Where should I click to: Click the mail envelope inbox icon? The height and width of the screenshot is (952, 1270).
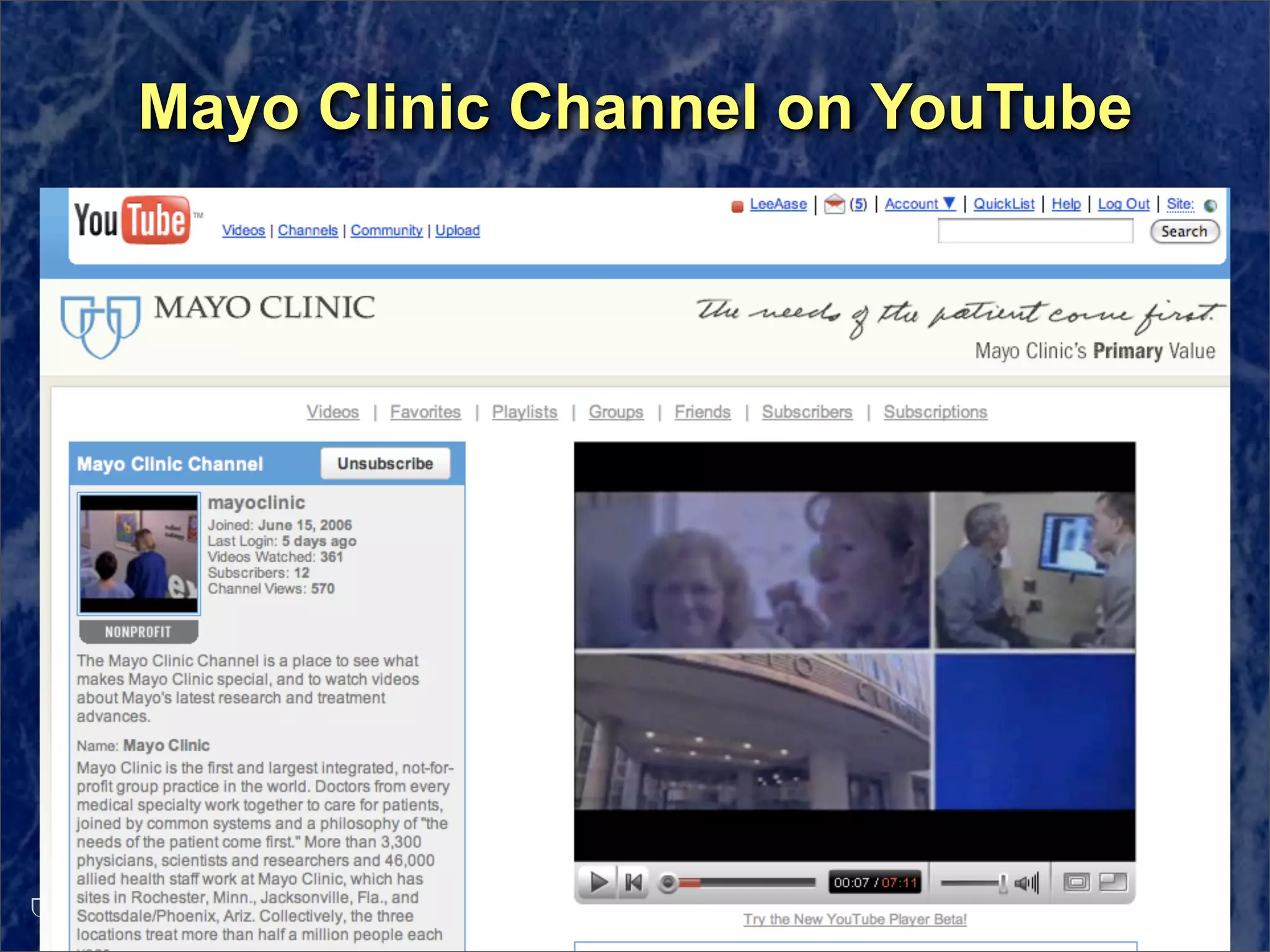tap(834, 204)
